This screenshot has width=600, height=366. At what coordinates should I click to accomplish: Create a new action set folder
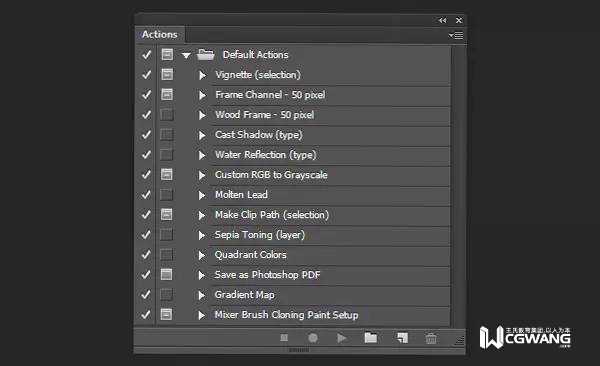[x=370, y=337]
